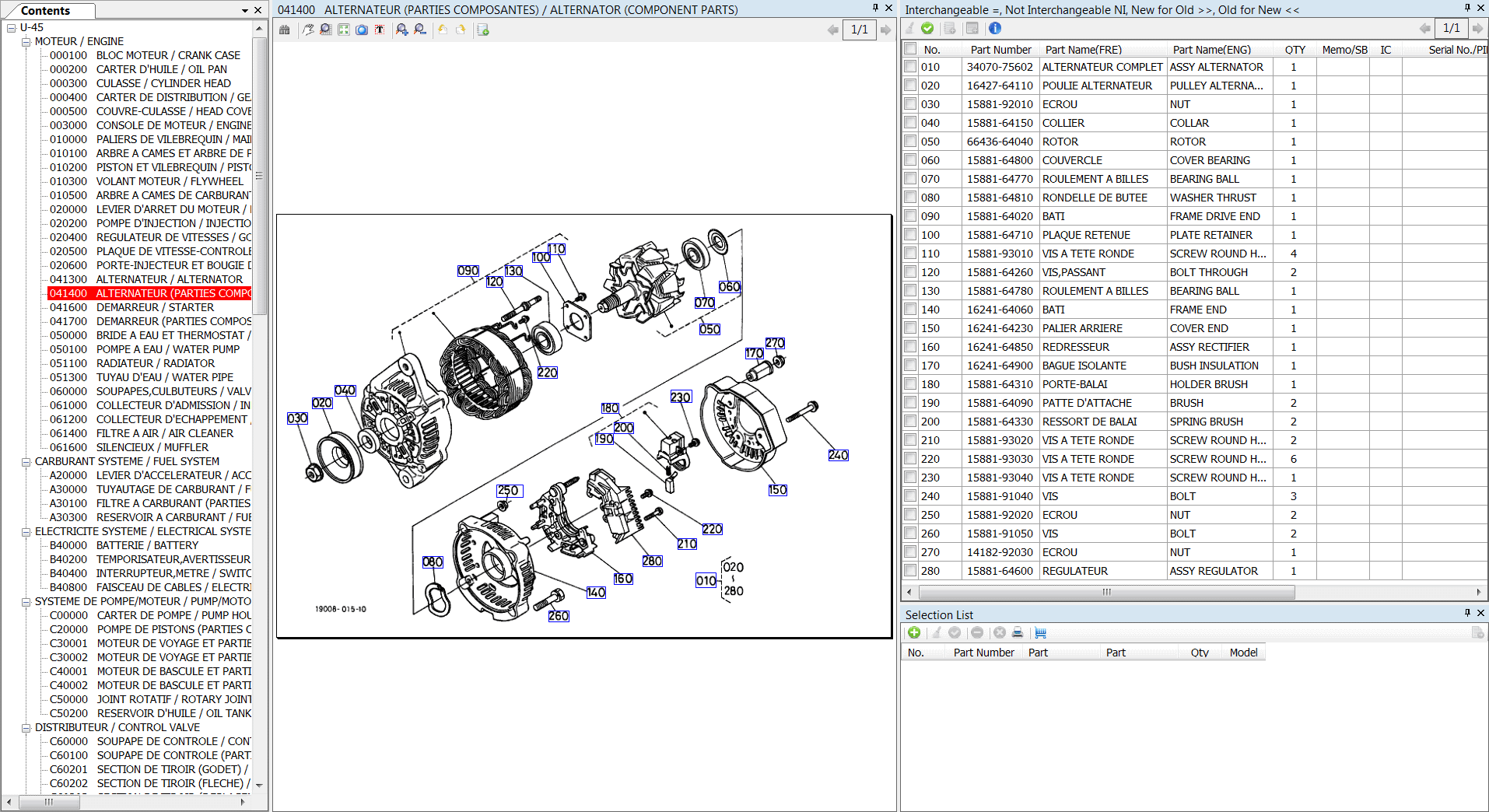This screenshot has width=1489, height=812.
Task: Click the green checkmark in parts toolbar
Action: pos(927,28)
